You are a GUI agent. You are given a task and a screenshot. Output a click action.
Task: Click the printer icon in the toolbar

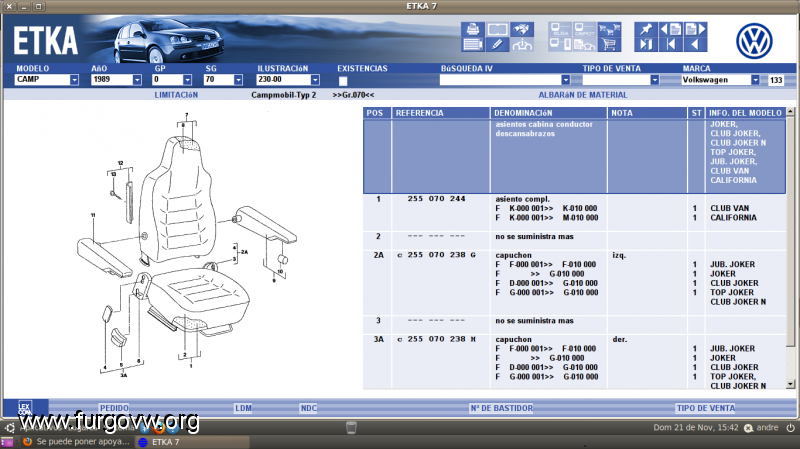pyautogui.click(x=472, y=29)
